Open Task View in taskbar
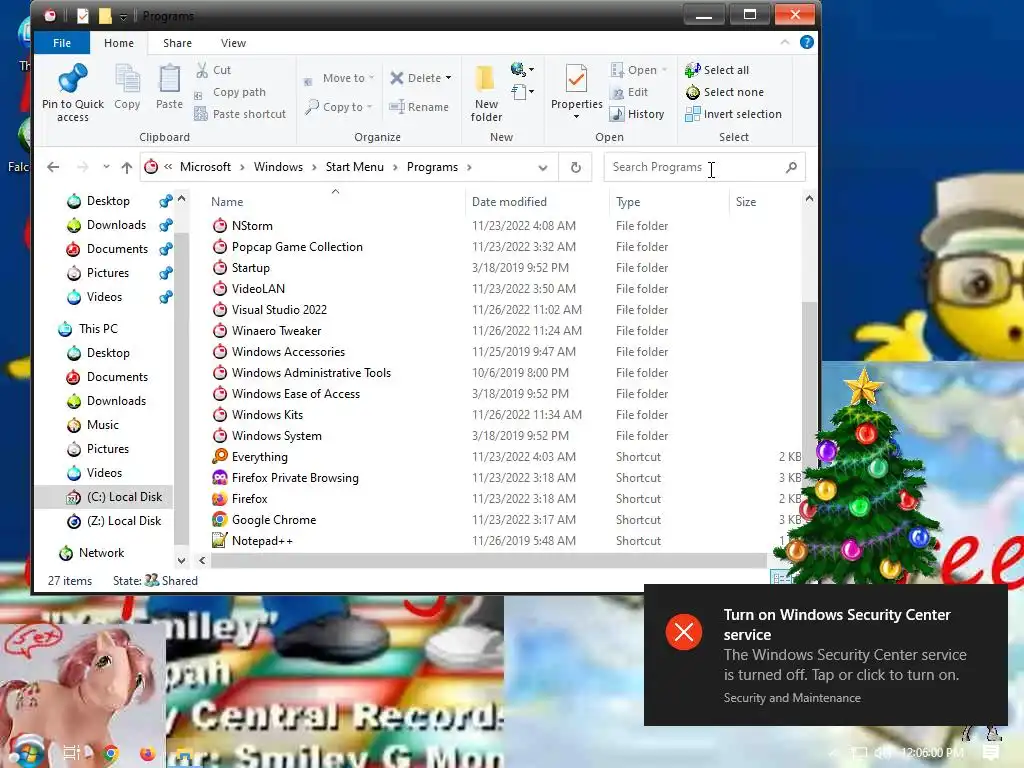Viewport: 1024px width, 768px height. 71,753
